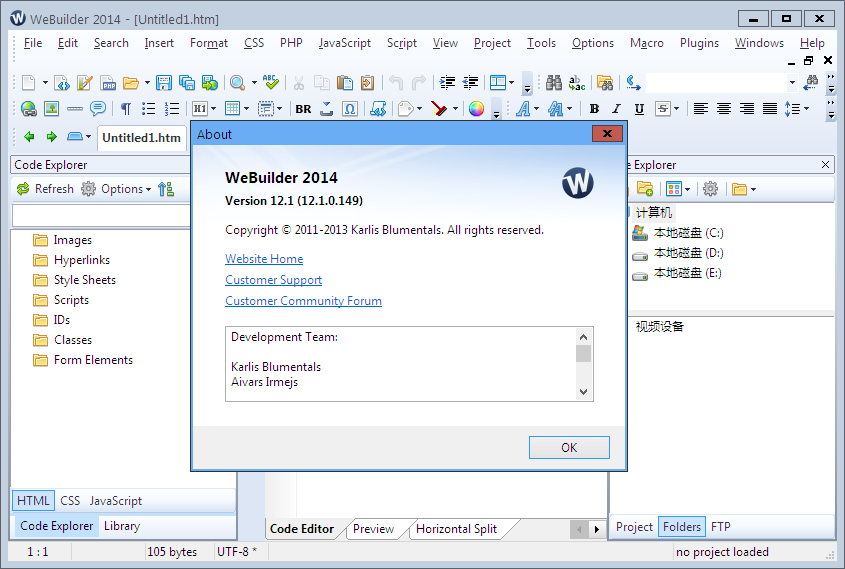
Task: Click Refresh in Code Explorer
Action: (x=45, y=189)
